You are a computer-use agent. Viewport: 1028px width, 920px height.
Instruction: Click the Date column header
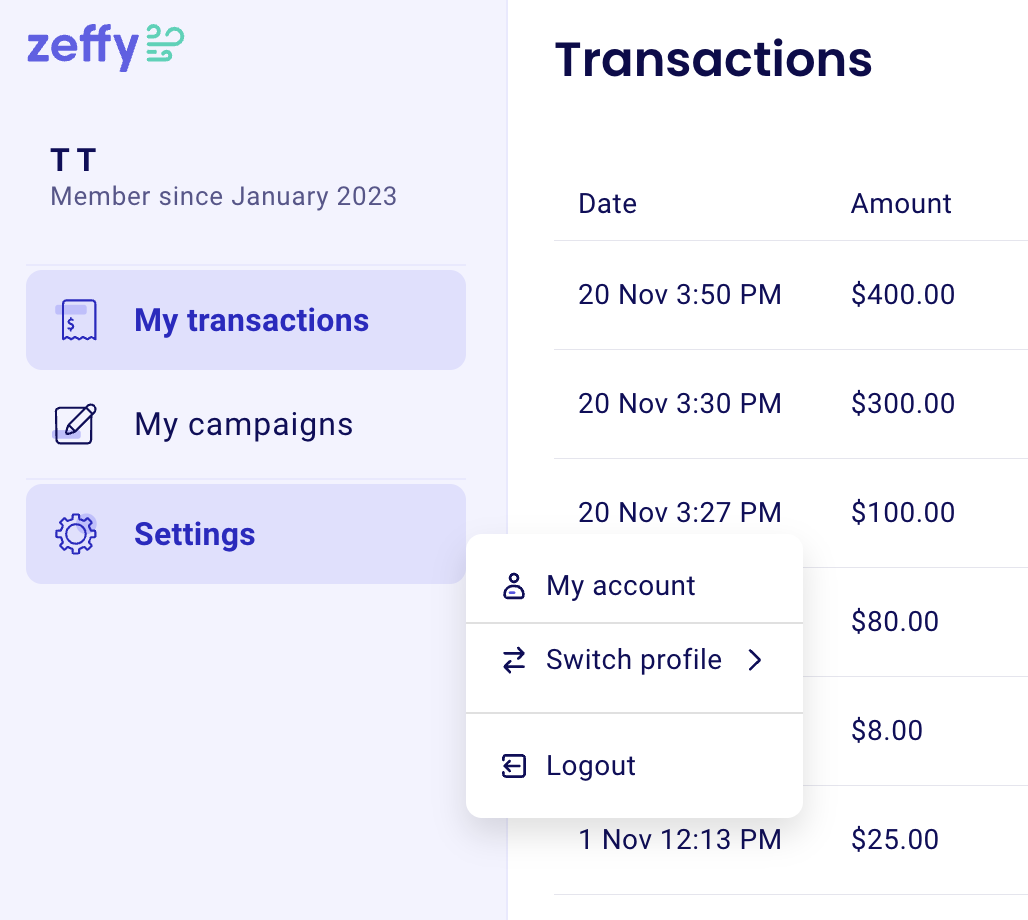[607, 203]
